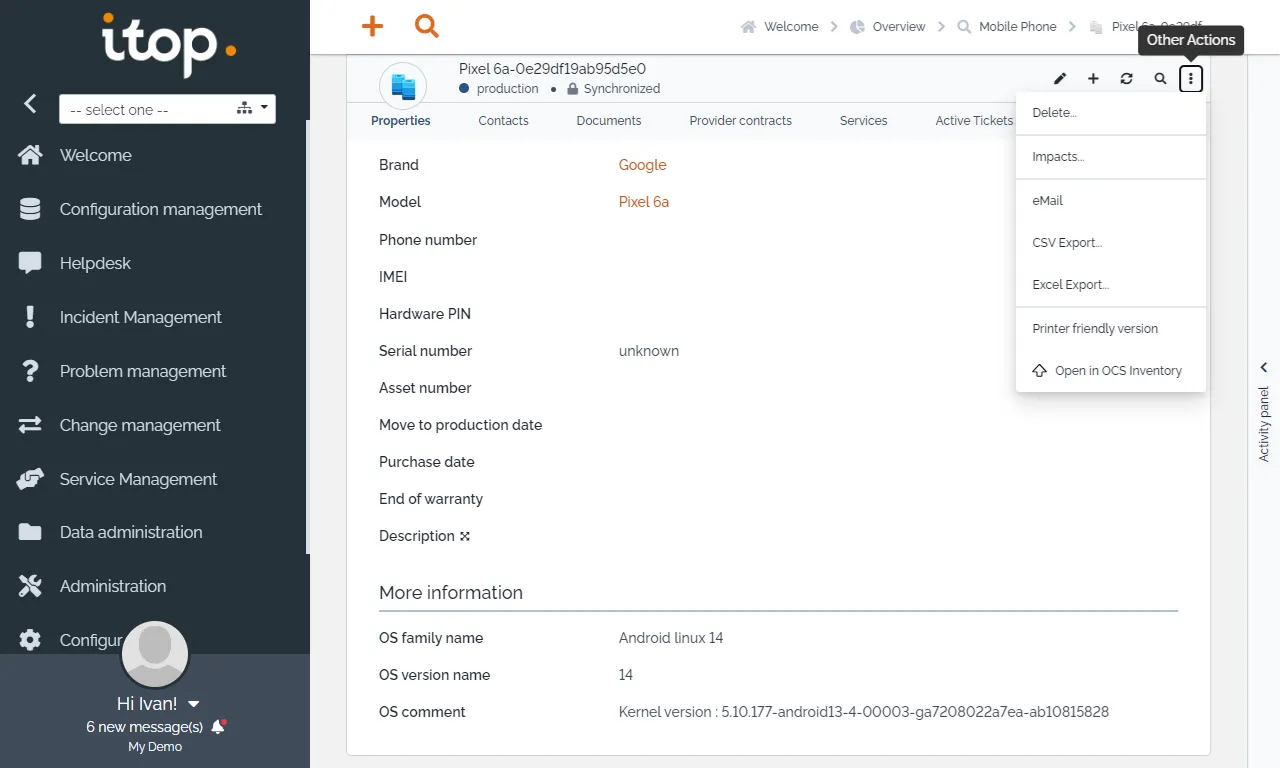Go to Overview breadcrumb
1280x768 pixels.
pyautogui.click(x=887, y=27)
